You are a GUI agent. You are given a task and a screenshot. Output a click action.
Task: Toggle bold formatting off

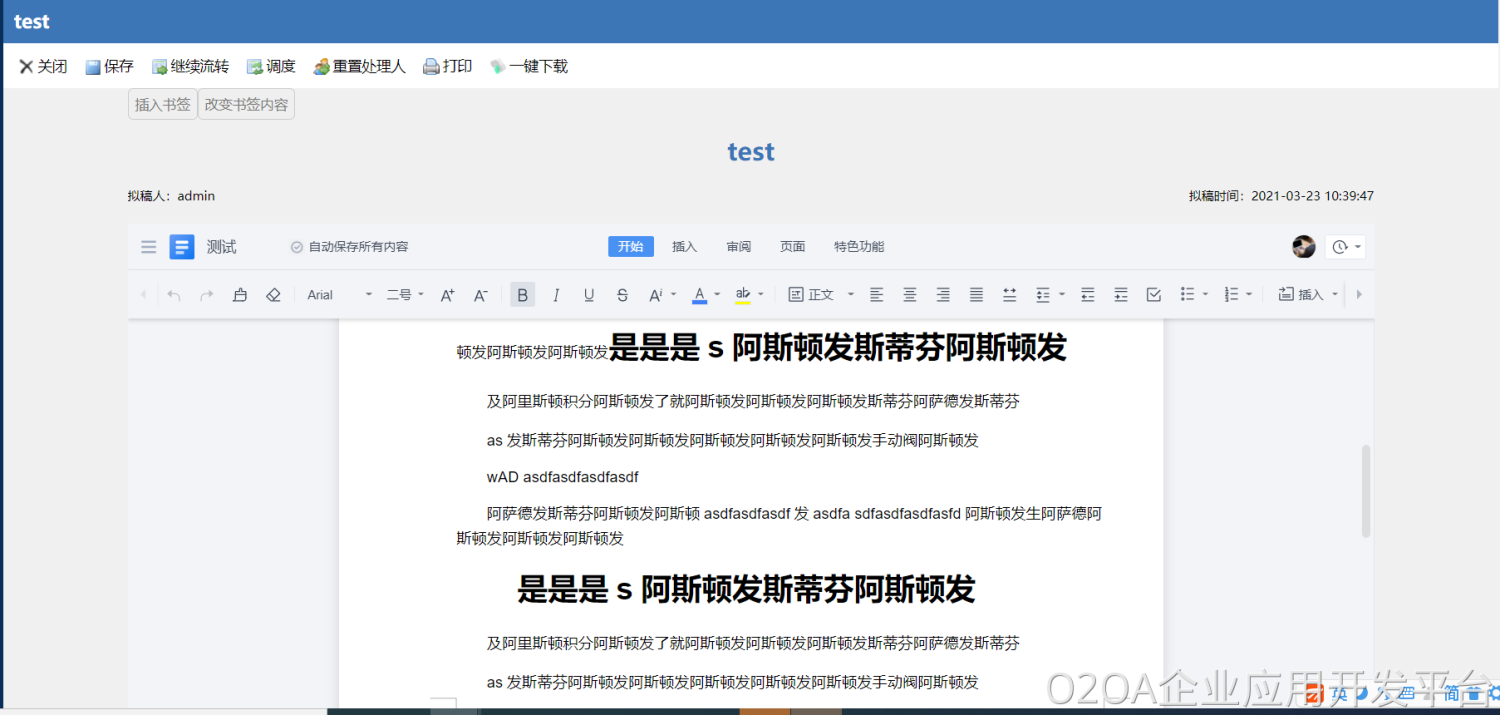pyautogui.click(x=522, y=295)
